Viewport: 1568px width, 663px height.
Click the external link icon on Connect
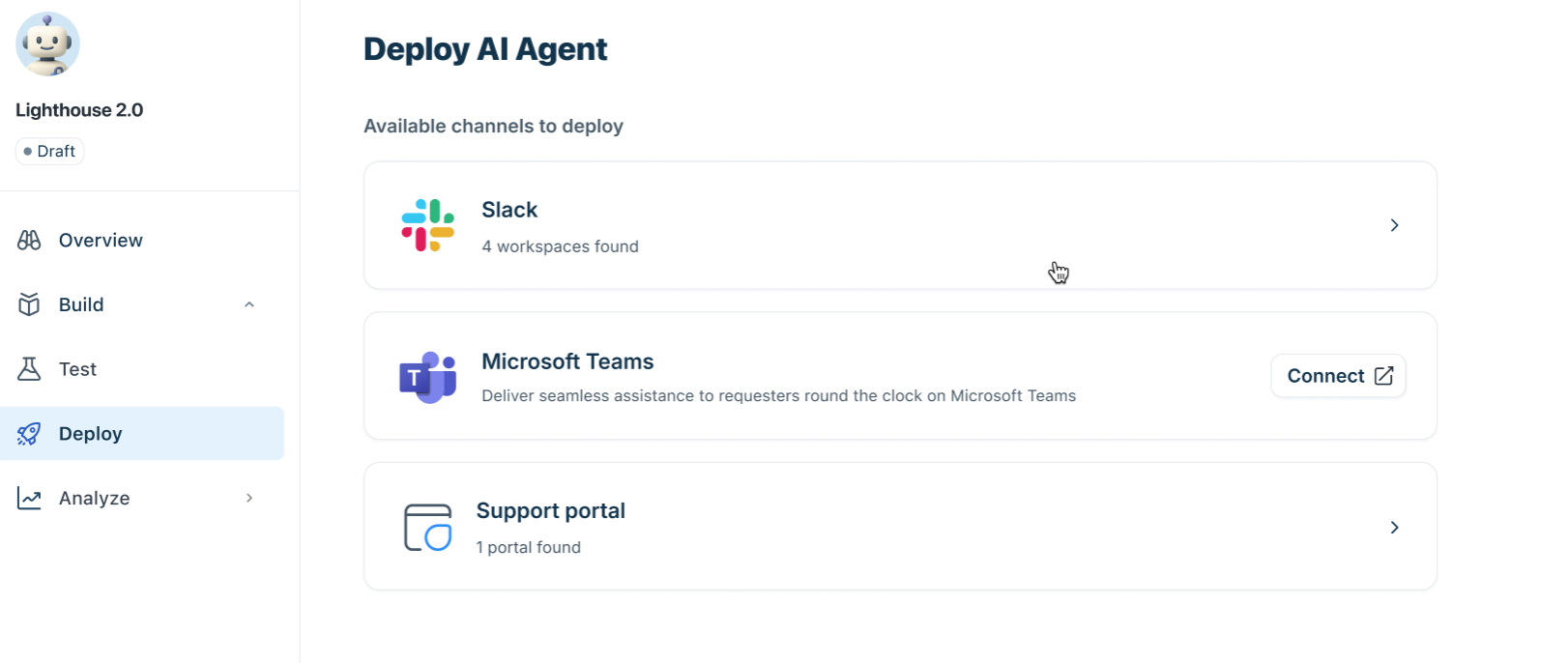click(x=1383, y=376)
